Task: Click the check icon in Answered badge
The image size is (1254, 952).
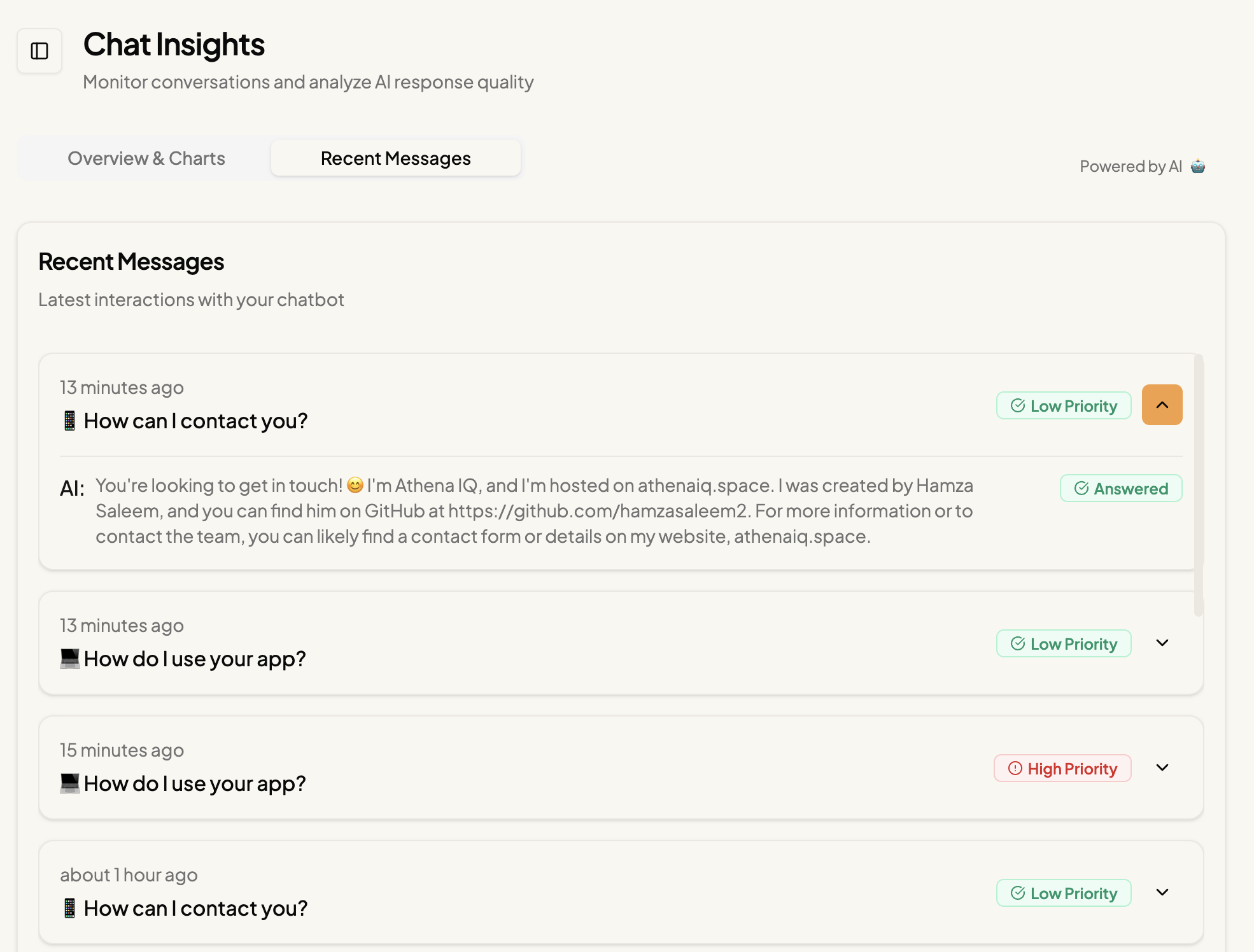Action: 1081,489
